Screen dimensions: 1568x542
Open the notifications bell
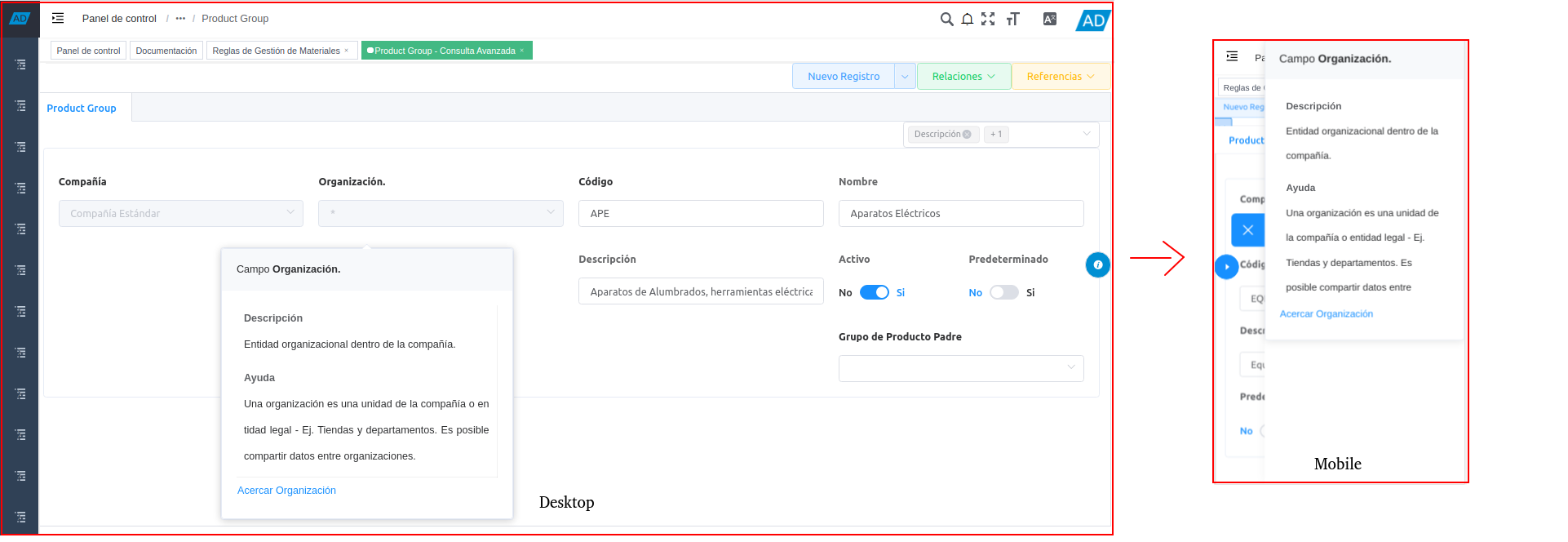(967, 19)
